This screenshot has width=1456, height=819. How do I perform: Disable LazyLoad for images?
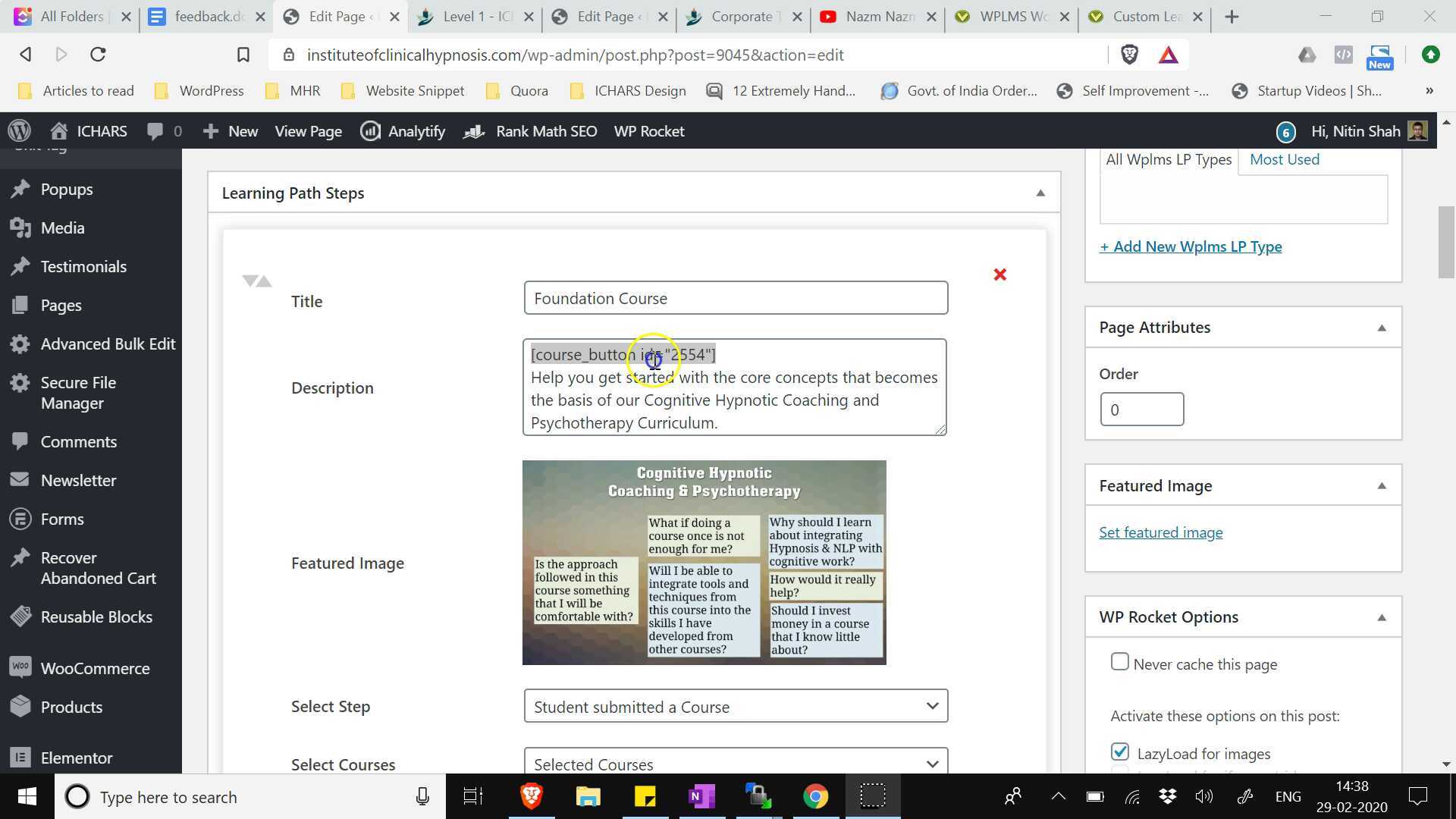point(1120,752)
